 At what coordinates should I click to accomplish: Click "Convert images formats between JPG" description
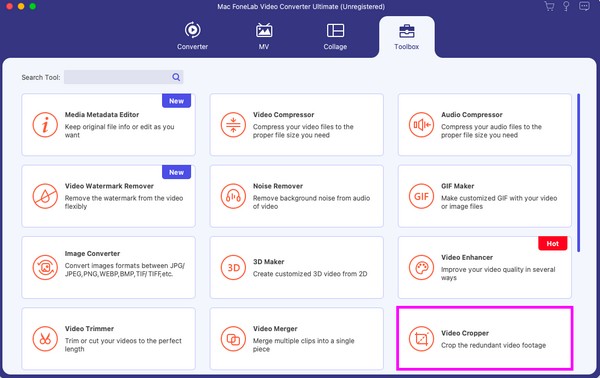(x=125, y=270)
